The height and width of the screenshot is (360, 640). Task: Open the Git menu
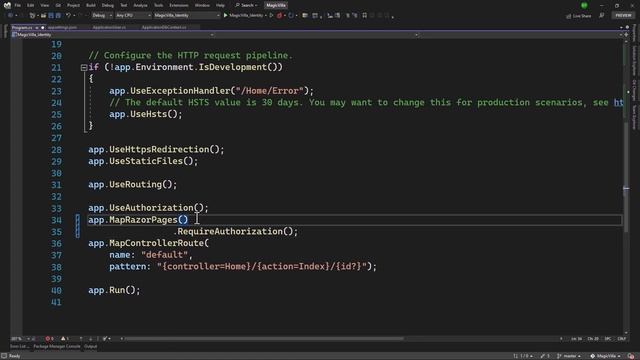(x=58, y=5)
